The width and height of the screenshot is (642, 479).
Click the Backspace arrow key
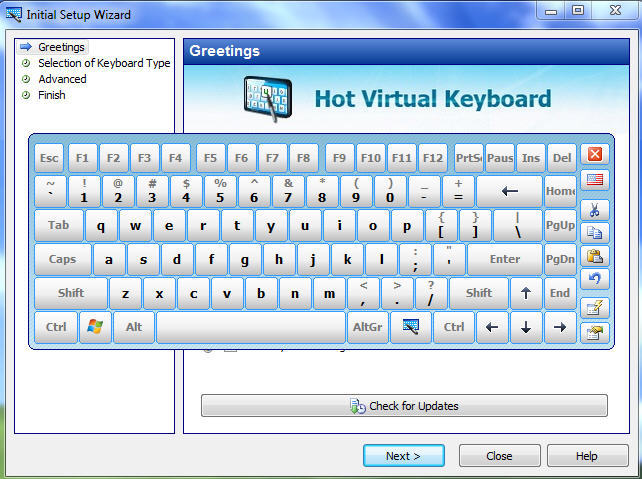pyautogui.click(x=510, y=191)
